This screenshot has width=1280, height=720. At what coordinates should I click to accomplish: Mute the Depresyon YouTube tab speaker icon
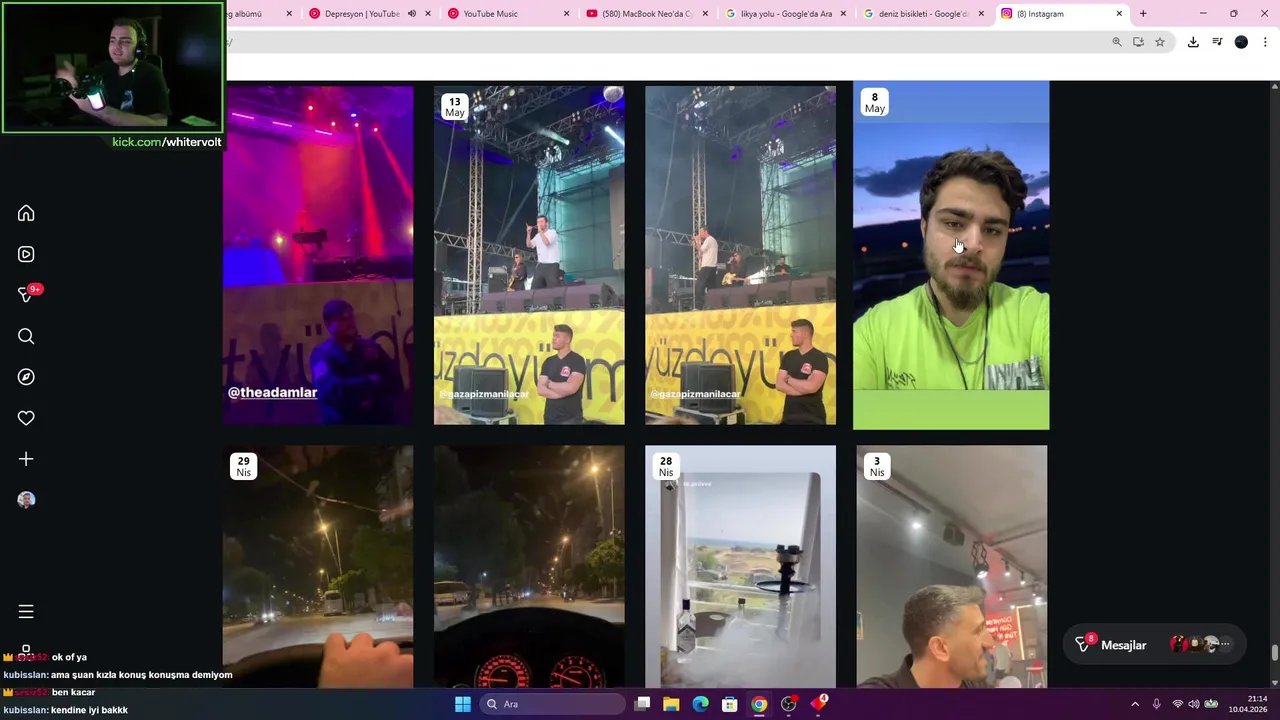pos(412,14)
